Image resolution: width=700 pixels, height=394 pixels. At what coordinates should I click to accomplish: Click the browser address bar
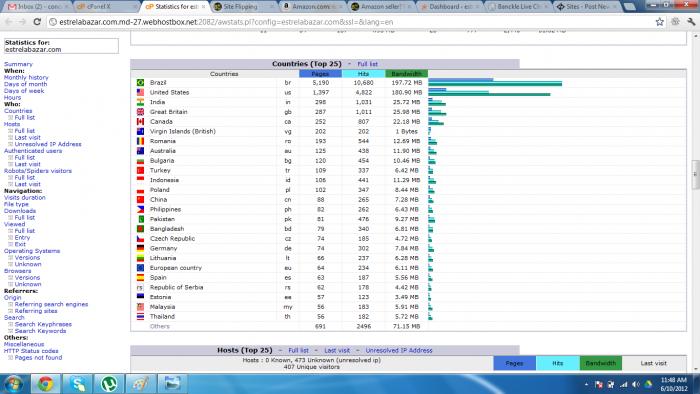(348, 22)
